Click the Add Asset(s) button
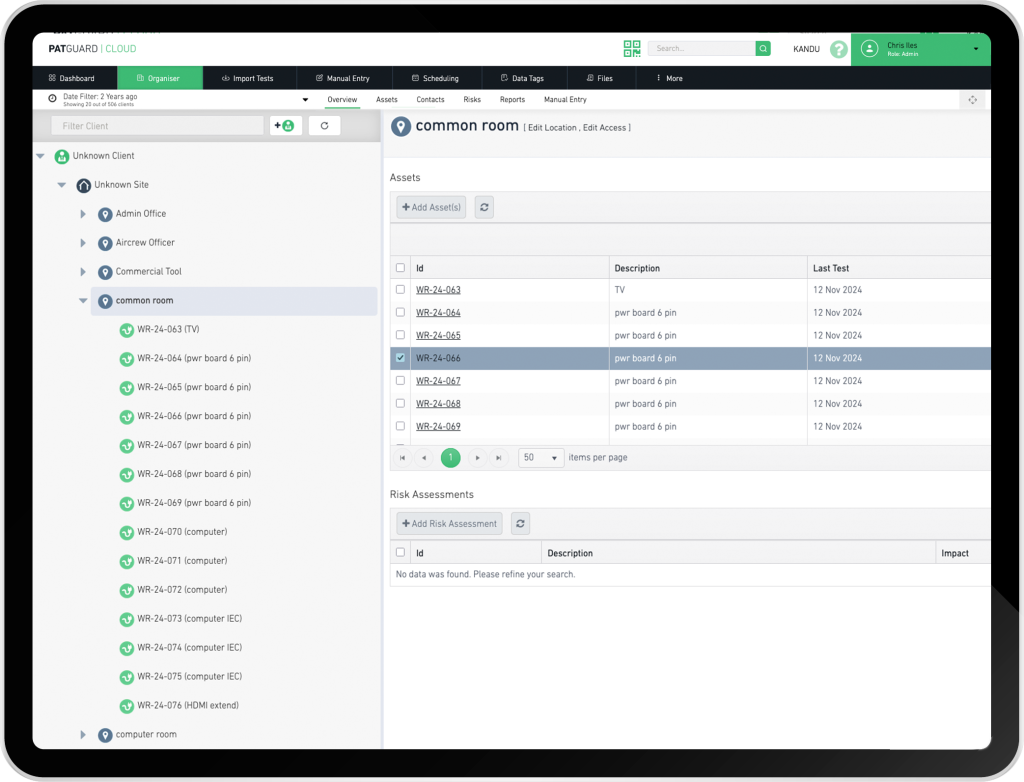The height and width of the screenshot is (782, 1024). (431, 207)
